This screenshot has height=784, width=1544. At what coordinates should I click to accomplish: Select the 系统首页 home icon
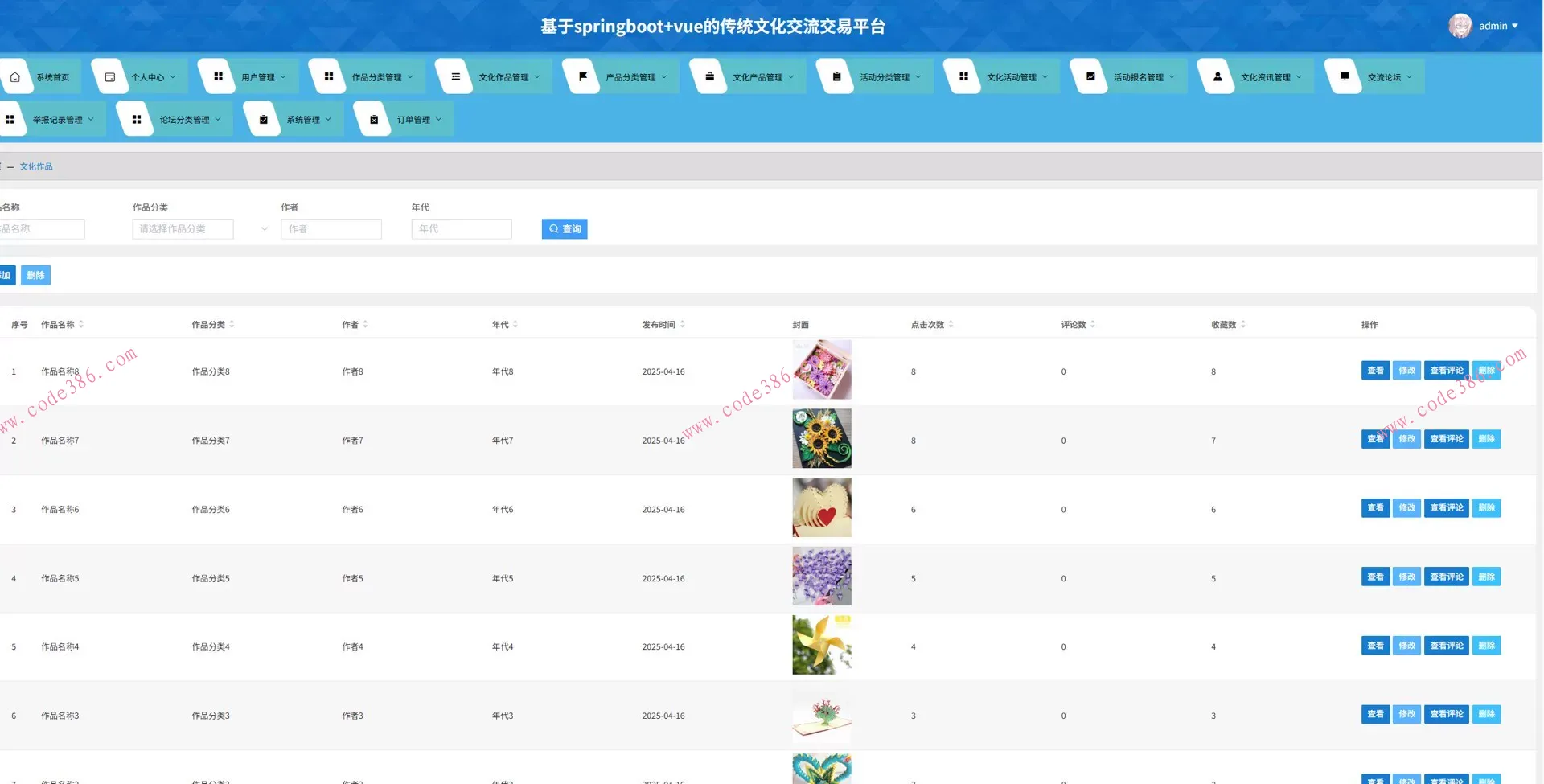(x=15, y=76)
